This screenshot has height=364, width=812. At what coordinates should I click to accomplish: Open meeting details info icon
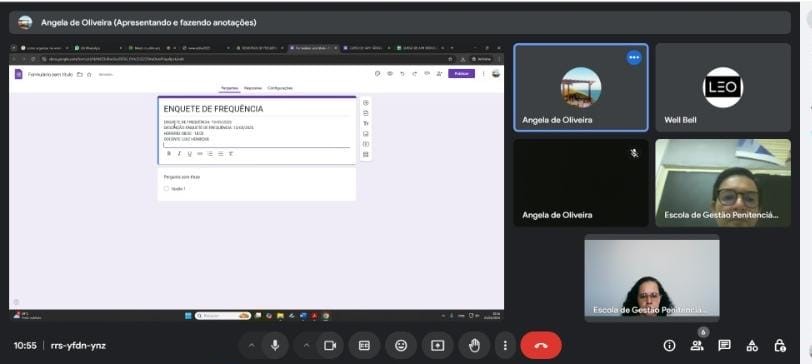point(670,346)
